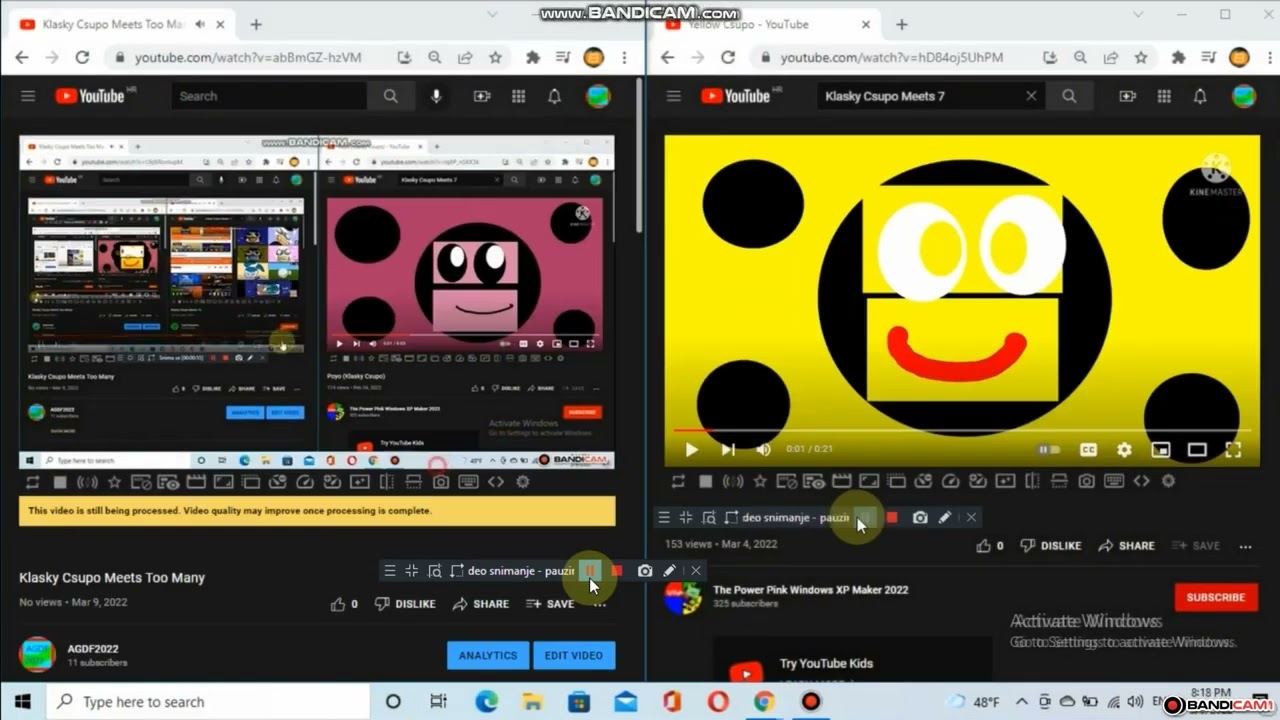The image size is (1280, 720).
Task: Open more actions ellipsis under right video
Action: (1245, 546)
